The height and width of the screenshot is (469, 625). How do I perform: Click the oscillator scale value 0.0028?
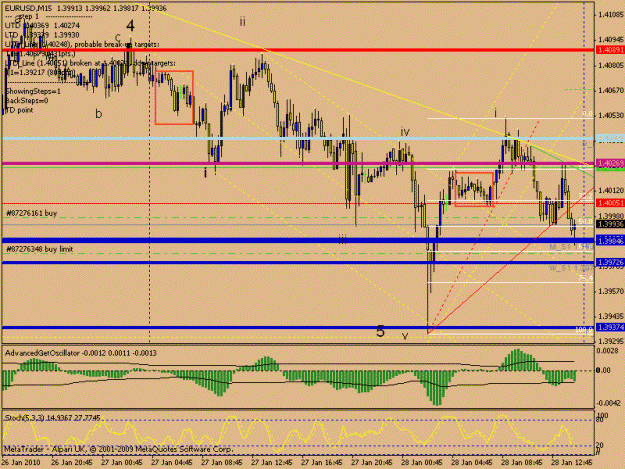(609, 350)
